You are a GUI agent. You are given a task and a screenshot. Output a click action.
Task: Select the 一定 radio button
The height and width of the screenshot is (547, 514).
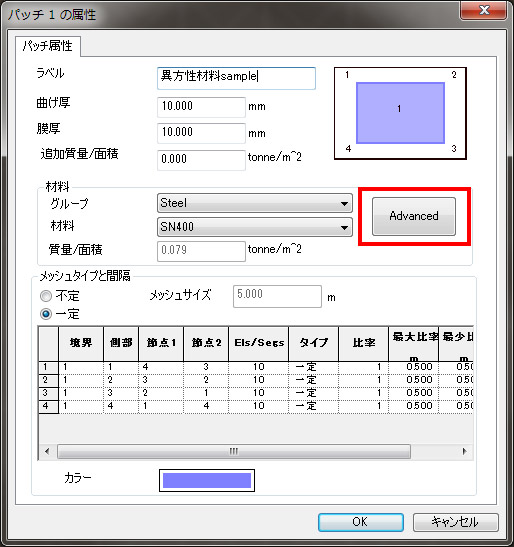click(x=46, y=314)
